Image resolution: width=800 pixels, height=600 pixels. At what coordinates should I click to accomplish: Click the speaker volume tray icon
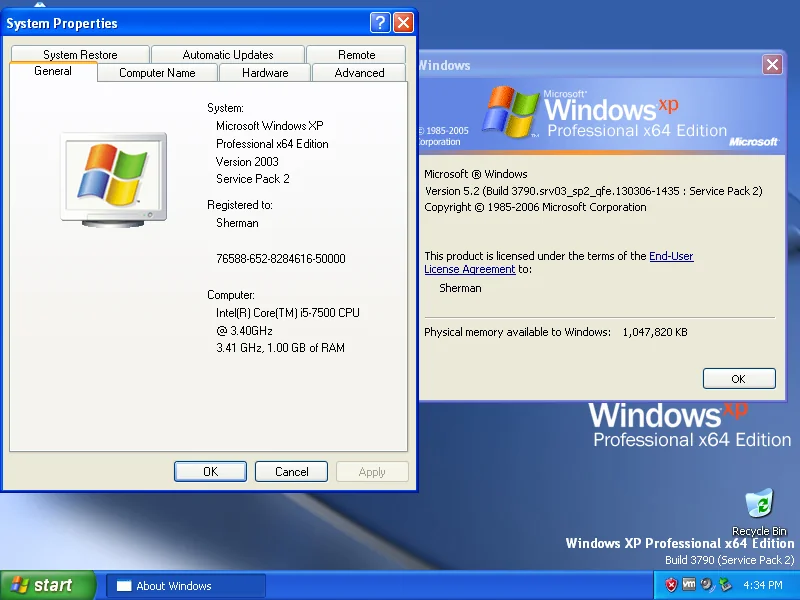(x=707, y=585)
